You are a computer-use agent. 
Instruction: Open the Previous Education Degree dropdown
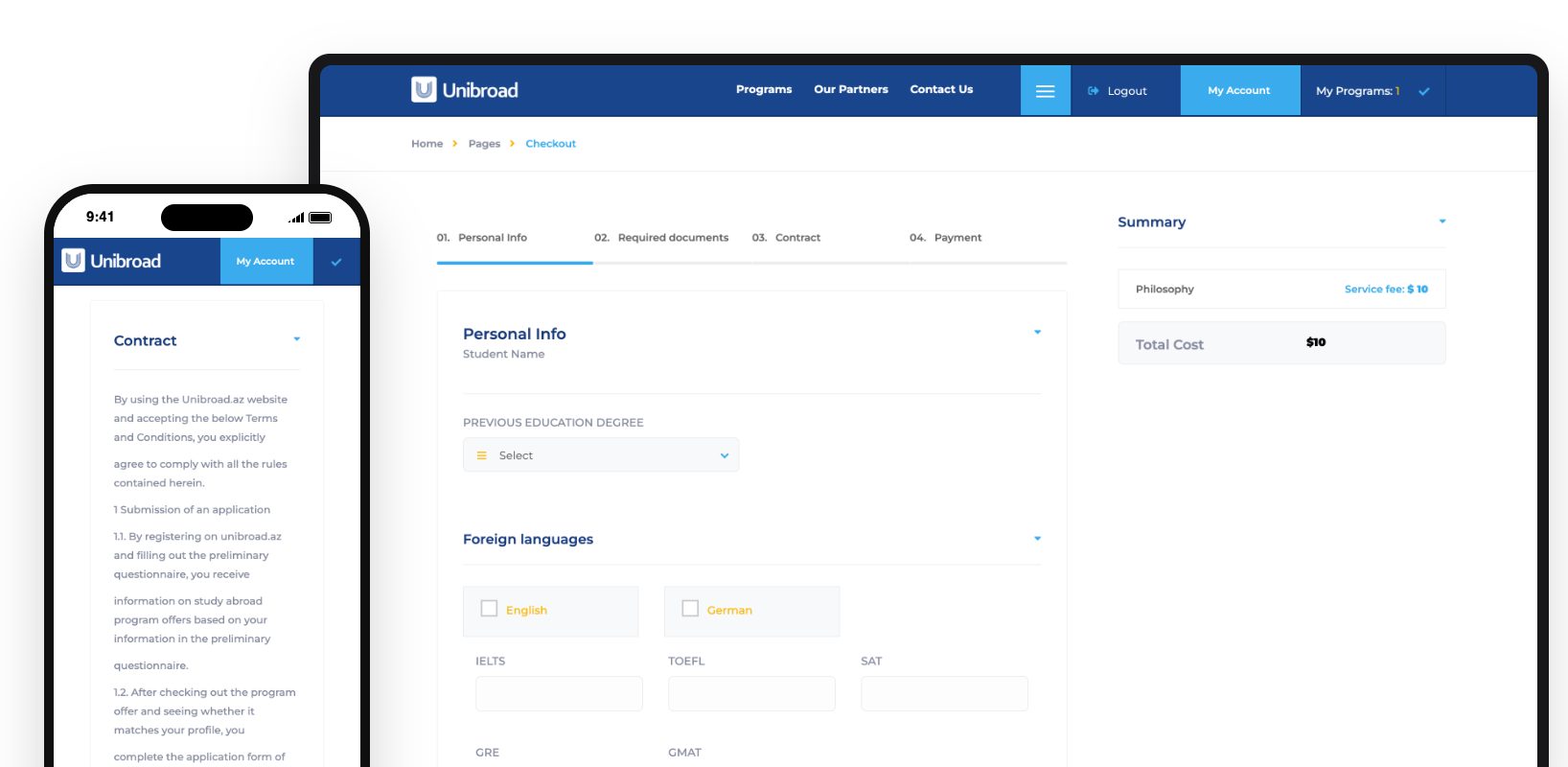tap(601, 455)
